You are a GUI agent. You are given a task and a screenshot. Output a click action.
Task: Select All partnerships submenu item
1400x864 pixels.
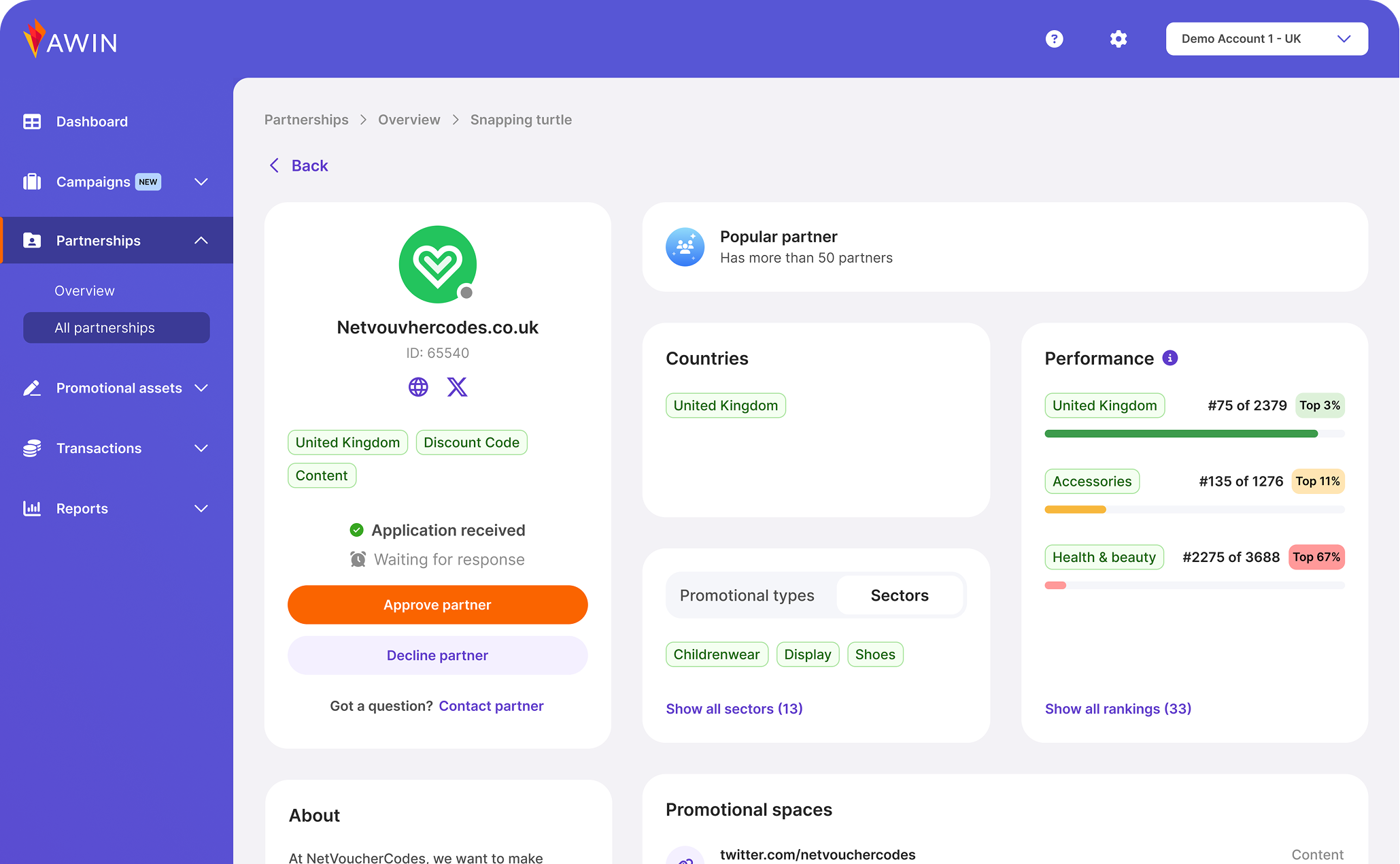[116, 328]
